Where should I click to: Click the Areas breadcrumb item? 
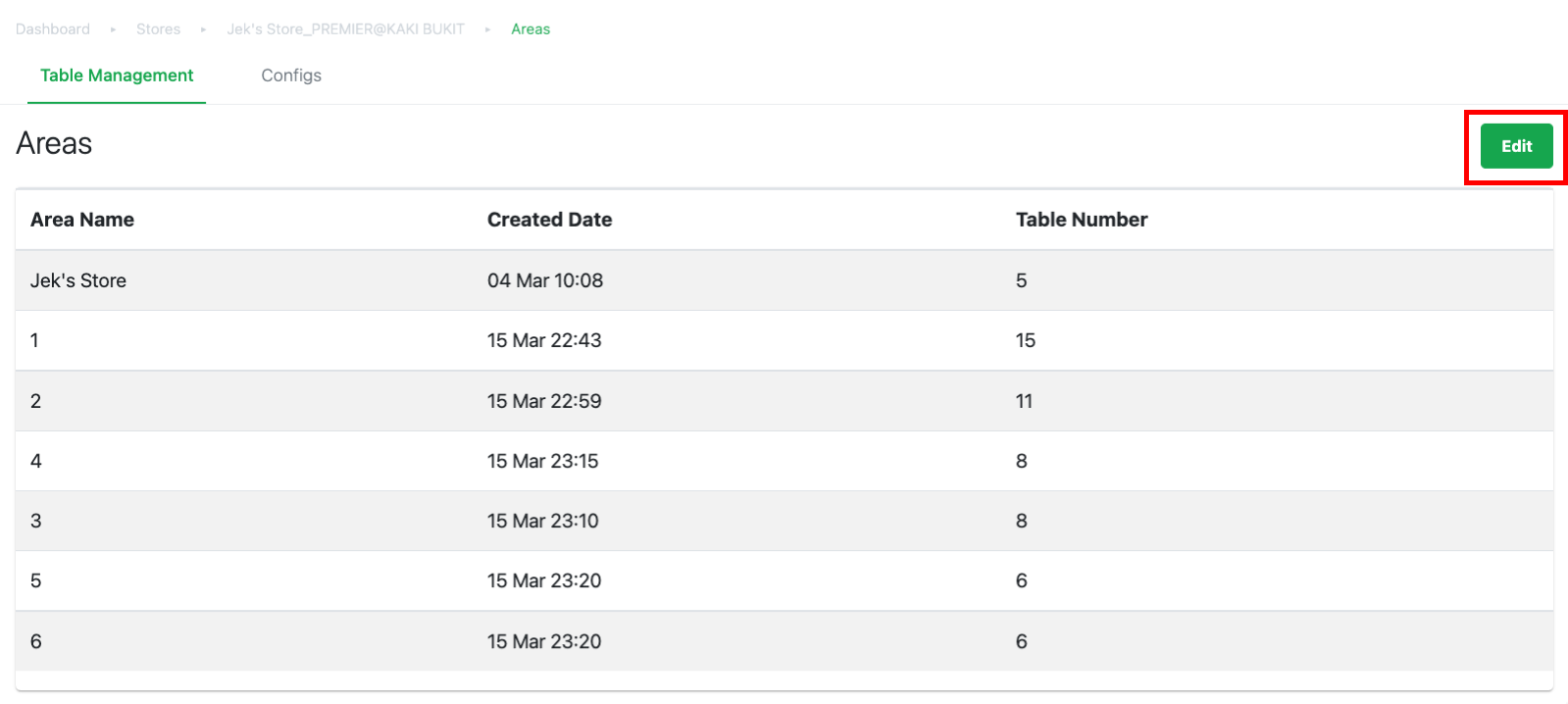[531, 29]
